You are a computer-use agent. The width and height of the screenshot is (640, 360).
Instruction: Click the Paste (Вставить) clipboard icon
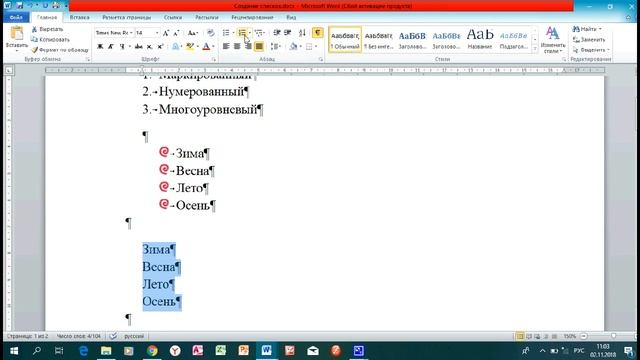(17, 33)
